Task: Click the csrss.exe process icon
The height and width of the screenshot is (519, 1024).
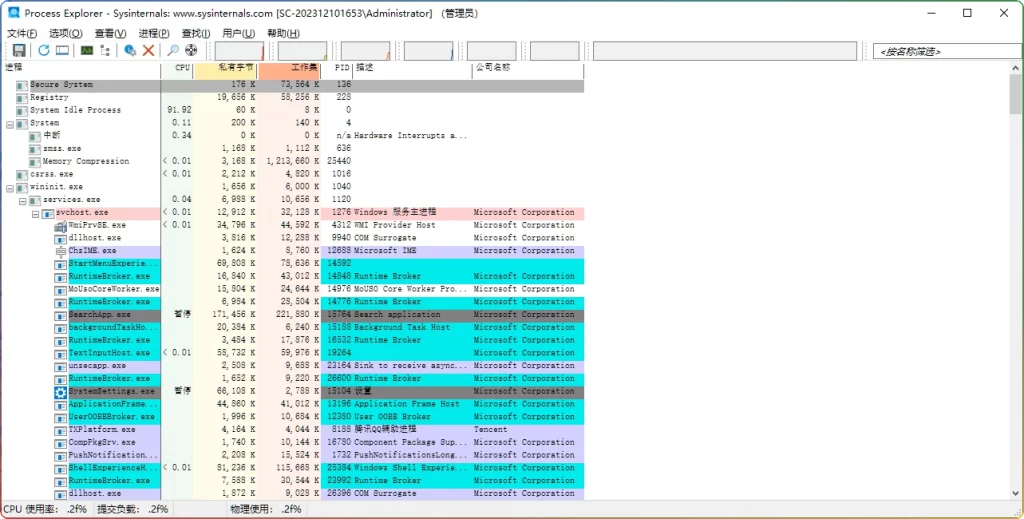Action: tap(22, 174)
